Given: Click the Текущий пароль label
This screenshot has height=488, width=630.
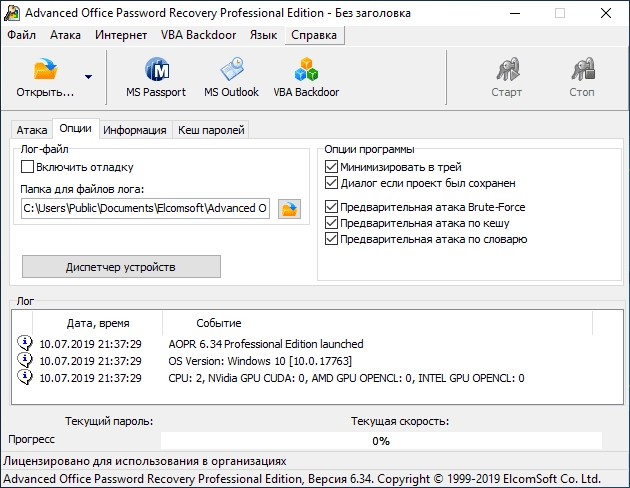Looking at the screenshot, I should [x=109, y=421].
